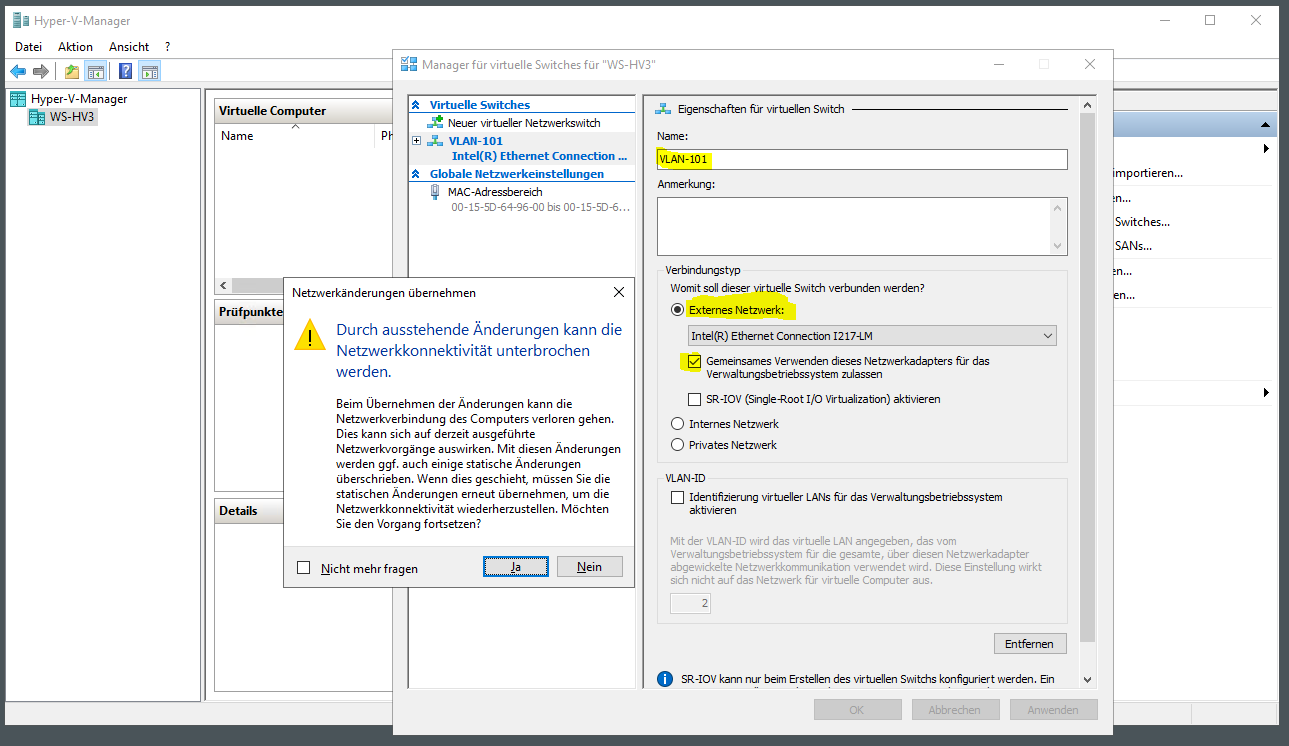The height and width of the screenshot is (746, 1289).
Task: Click the Aktionen pane collapse arrow in Hyper-V-Manager
Action: point(1266,125)
